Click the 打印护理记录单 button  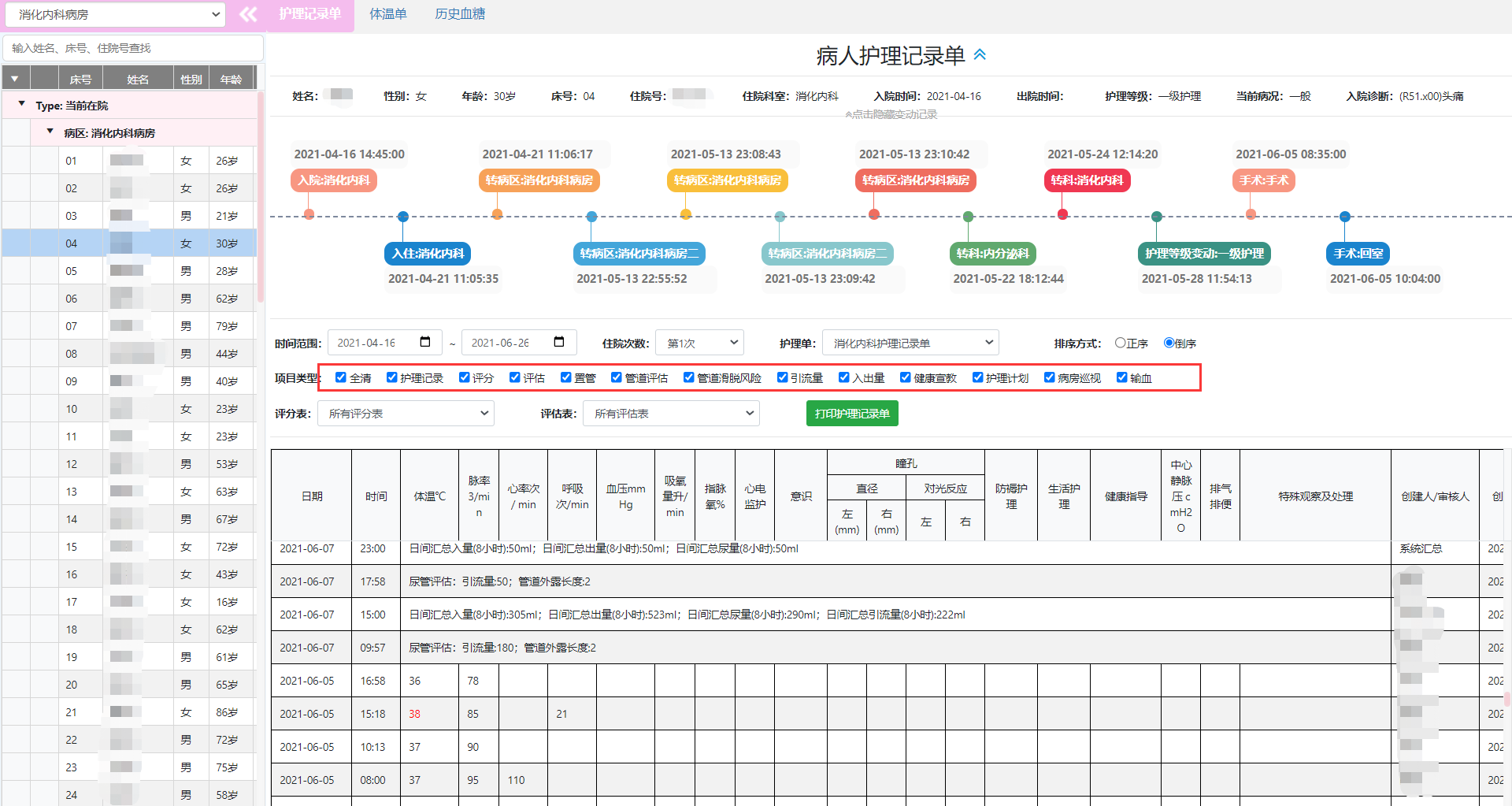[852, 414]
